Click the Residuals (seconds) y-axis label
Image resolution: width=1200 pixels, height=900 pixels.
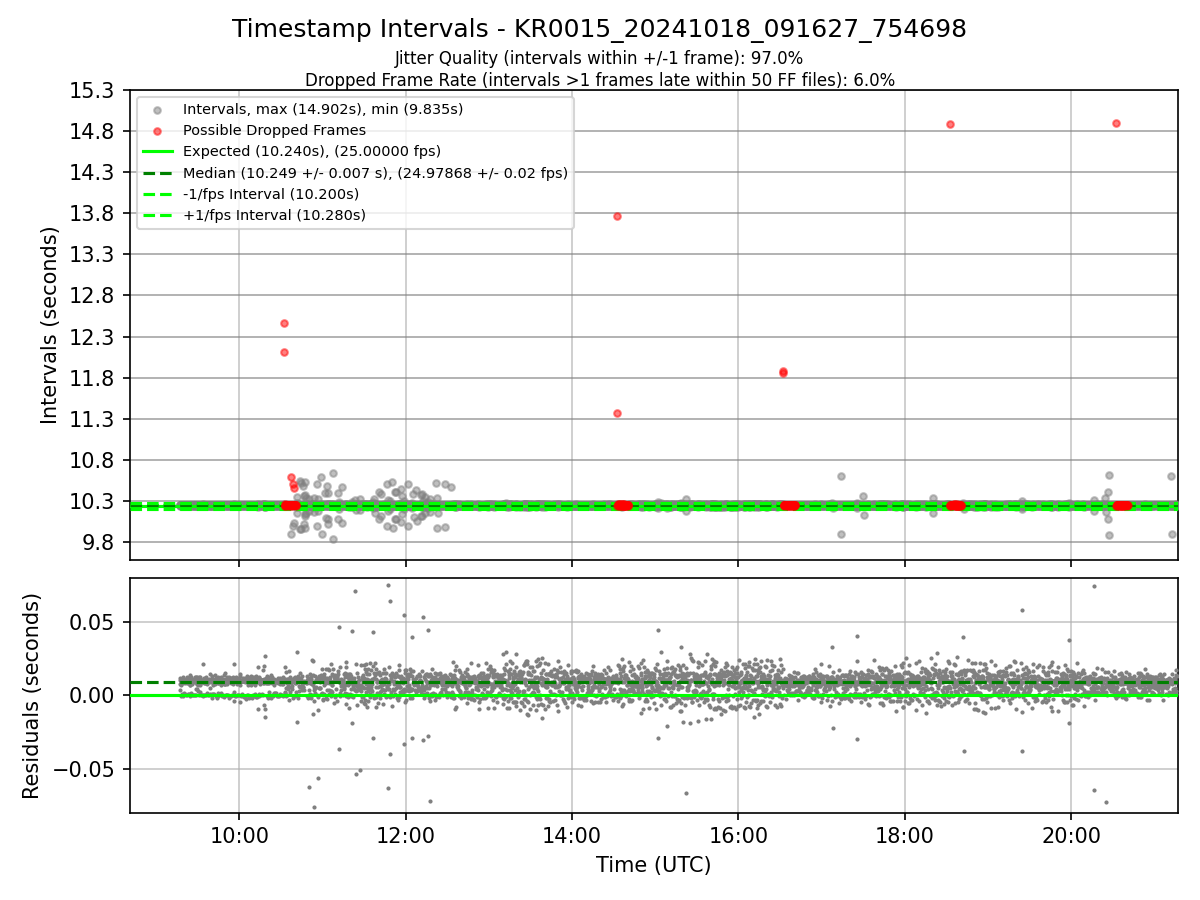[32, 696]
